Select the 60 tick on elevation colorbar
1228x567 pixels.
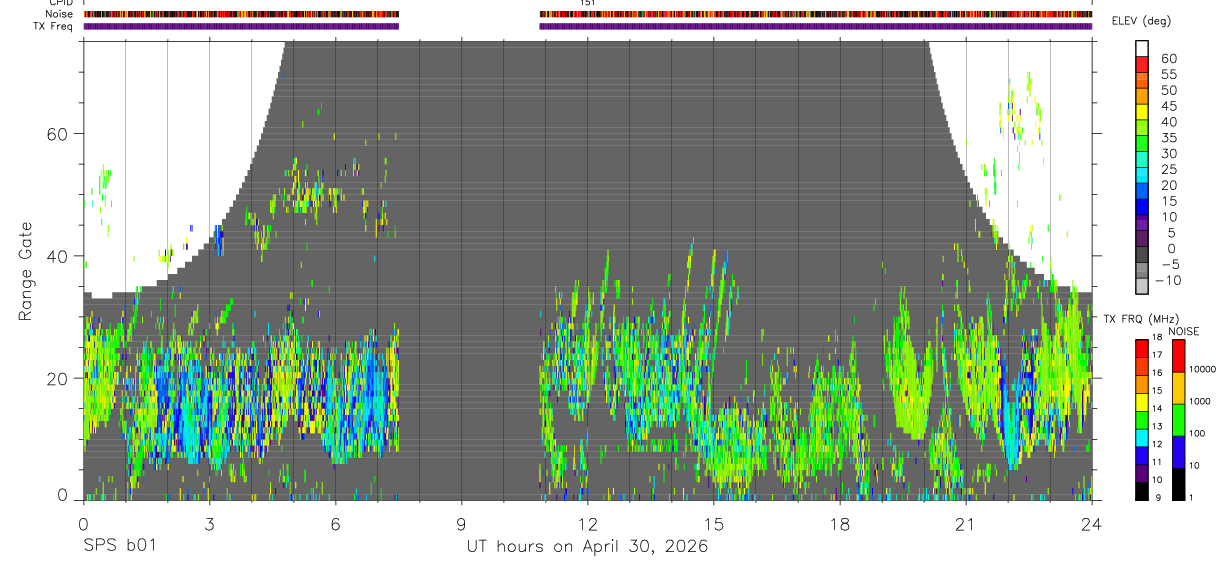click(1168, 59)
